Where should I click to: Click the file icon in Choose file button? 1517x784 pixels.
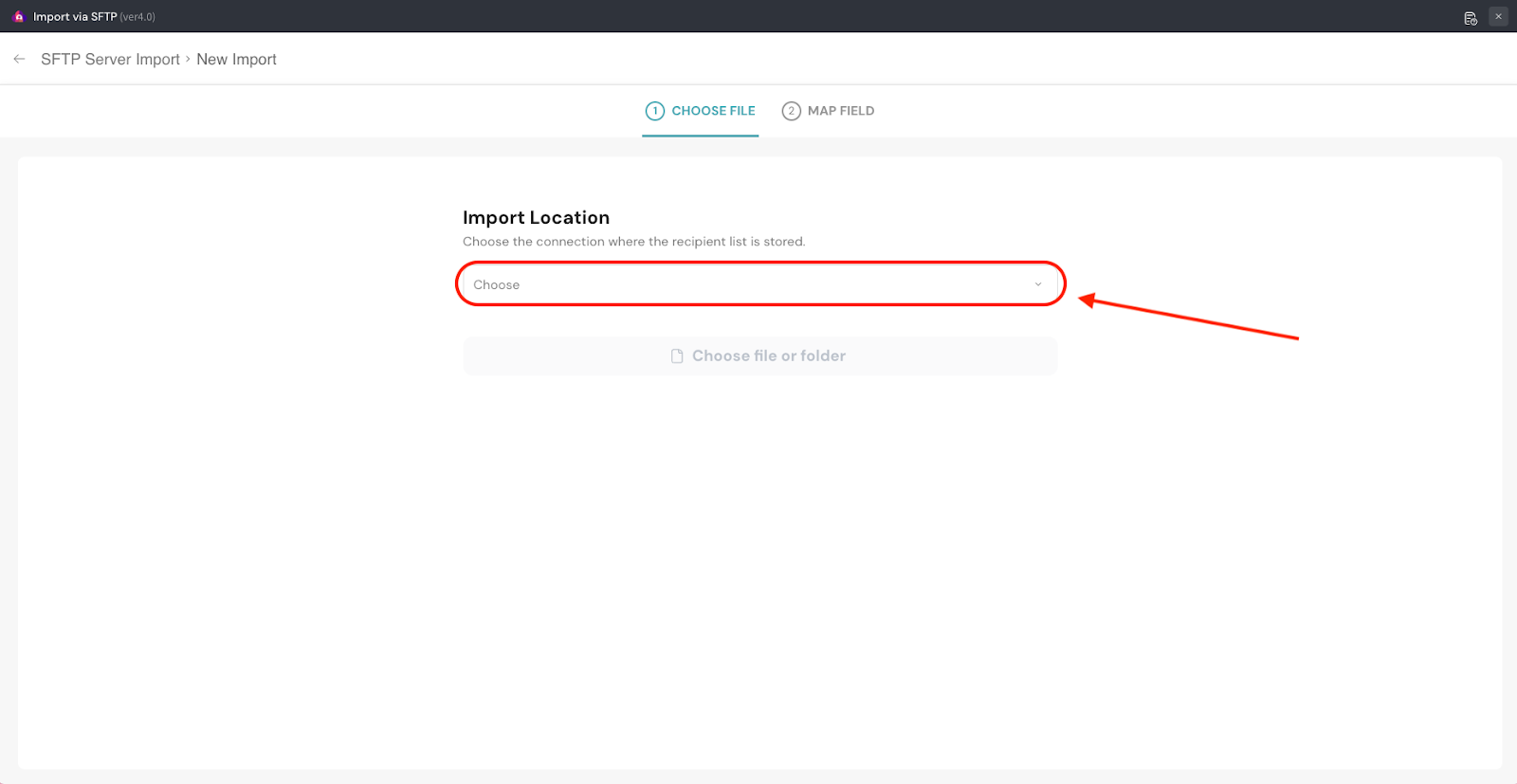pos(677,356)
